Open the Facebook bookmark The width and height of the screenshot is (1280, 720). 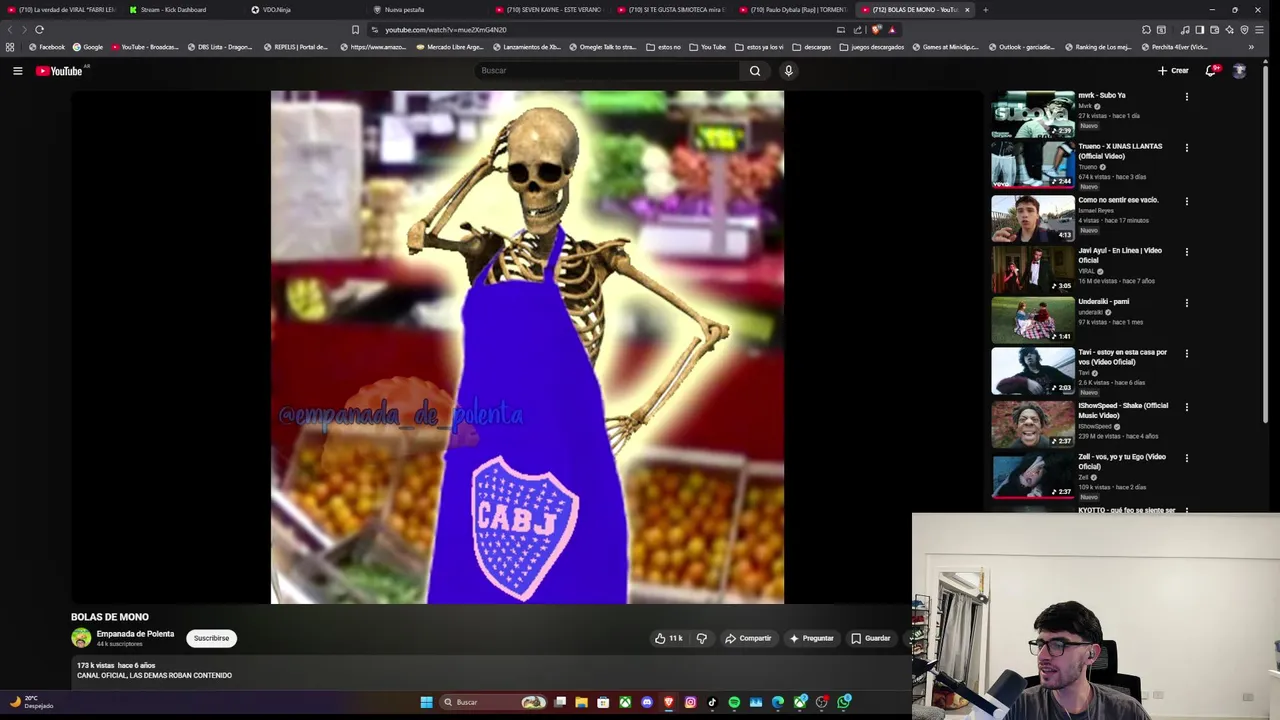(x=47, y=47)
